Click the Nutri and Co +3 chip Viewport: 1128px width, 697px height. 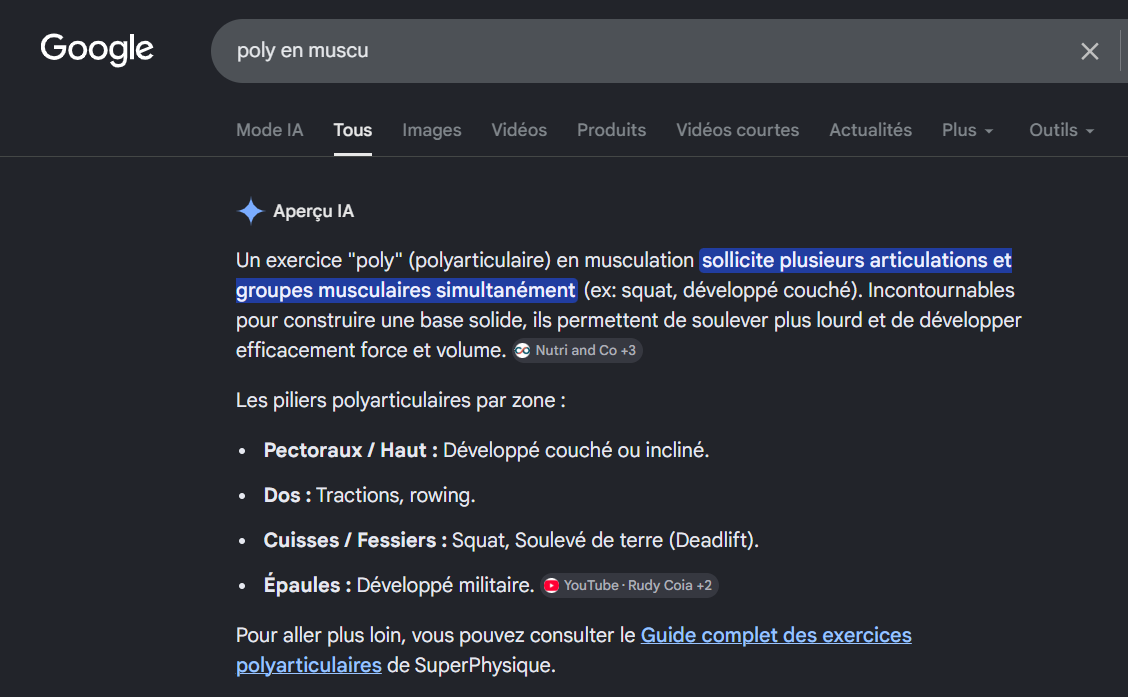[577, 350]
